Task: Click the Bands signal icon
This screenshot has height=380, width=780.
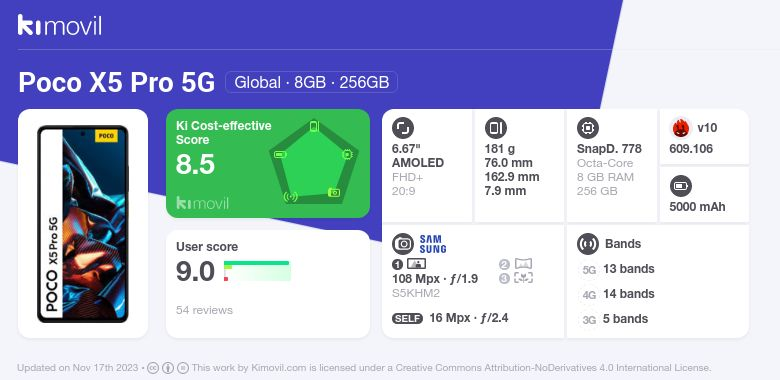Action: 588,244
